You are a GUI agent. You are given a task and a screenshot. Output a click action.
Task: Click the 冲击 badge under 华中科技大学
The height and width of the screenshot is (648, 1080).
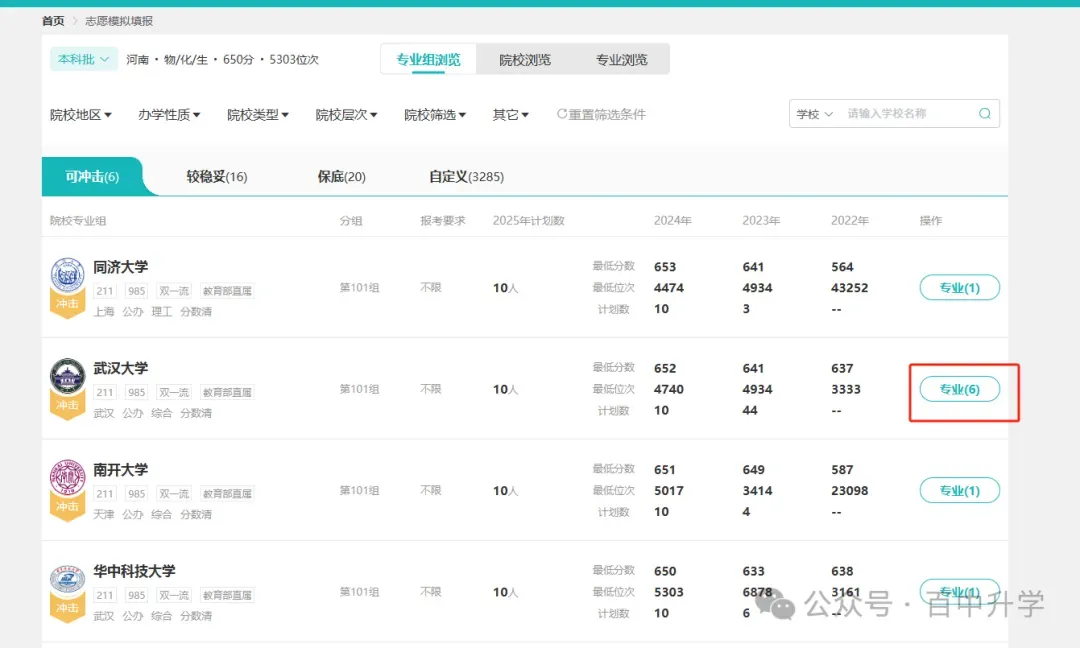click(x=68, y=607)
